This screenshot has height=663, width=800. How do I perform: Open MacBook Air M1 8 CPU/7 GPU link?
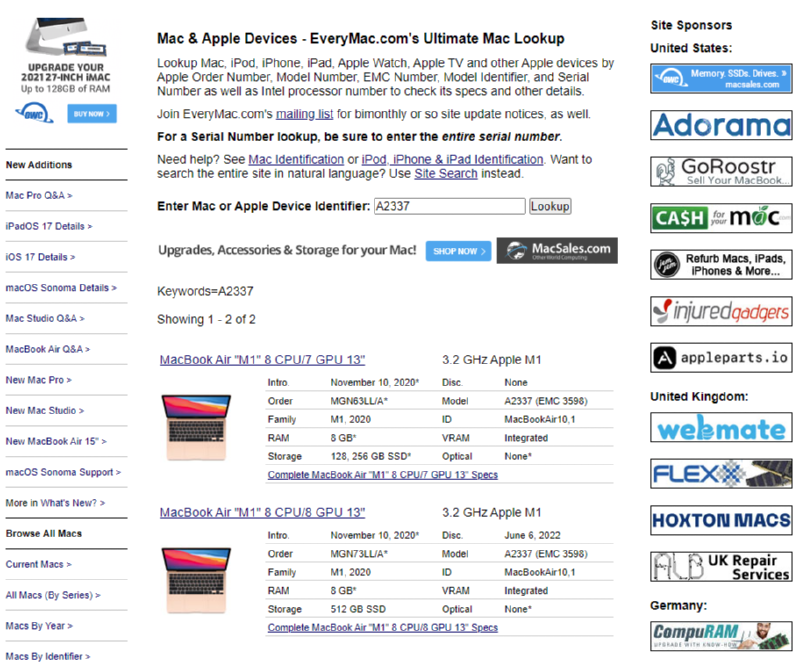(x=262, y=360)
